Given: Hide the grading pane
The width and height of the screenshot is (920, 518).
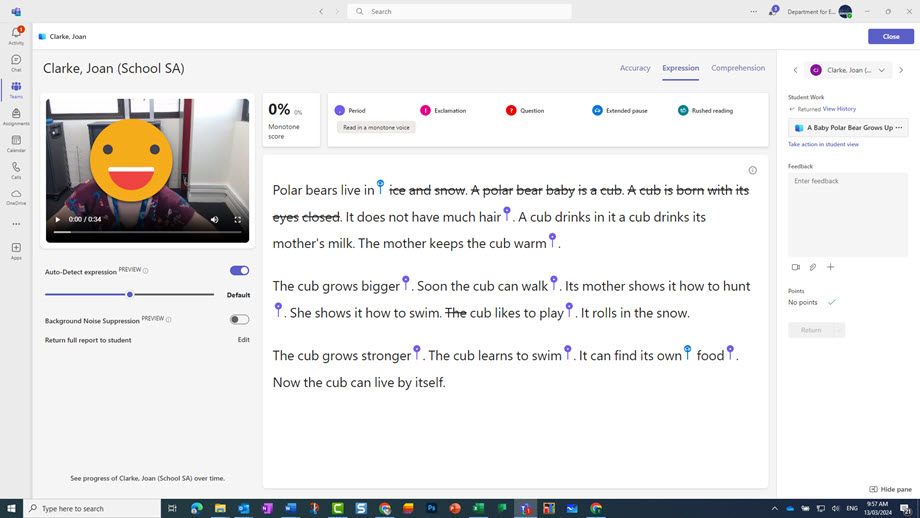Looking at the screenshot, I should (891, 489).
